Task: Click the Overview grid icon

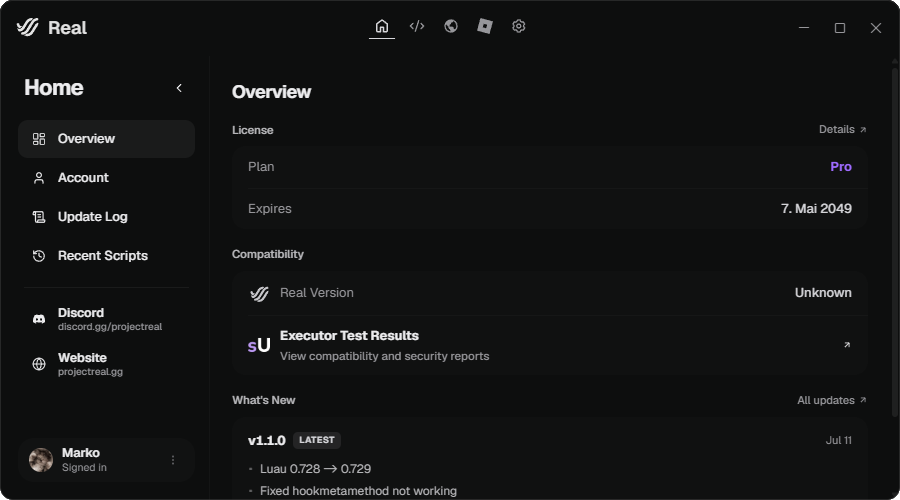Action: pyautogui.click(x=38, y=139)
